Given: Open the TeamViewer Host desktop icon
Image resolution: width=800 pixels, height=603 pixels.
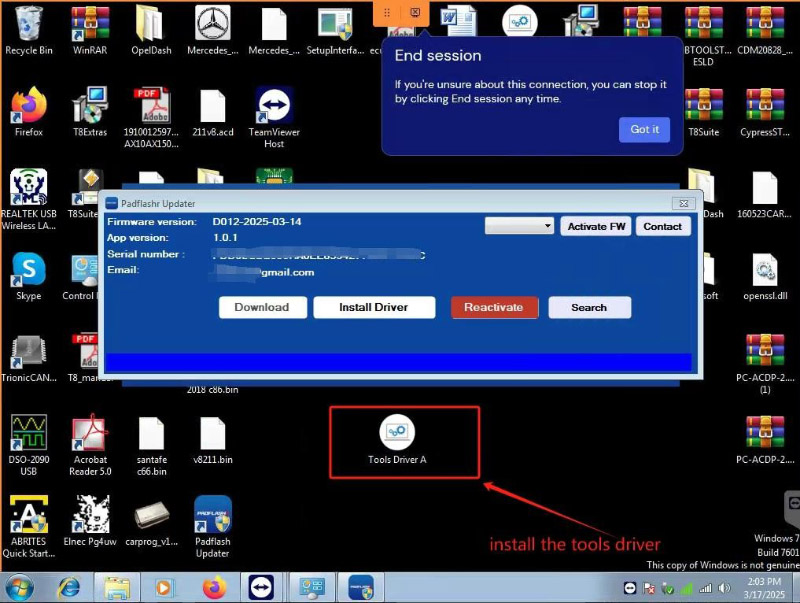Looking at the screenshot, I should (273, 106).
